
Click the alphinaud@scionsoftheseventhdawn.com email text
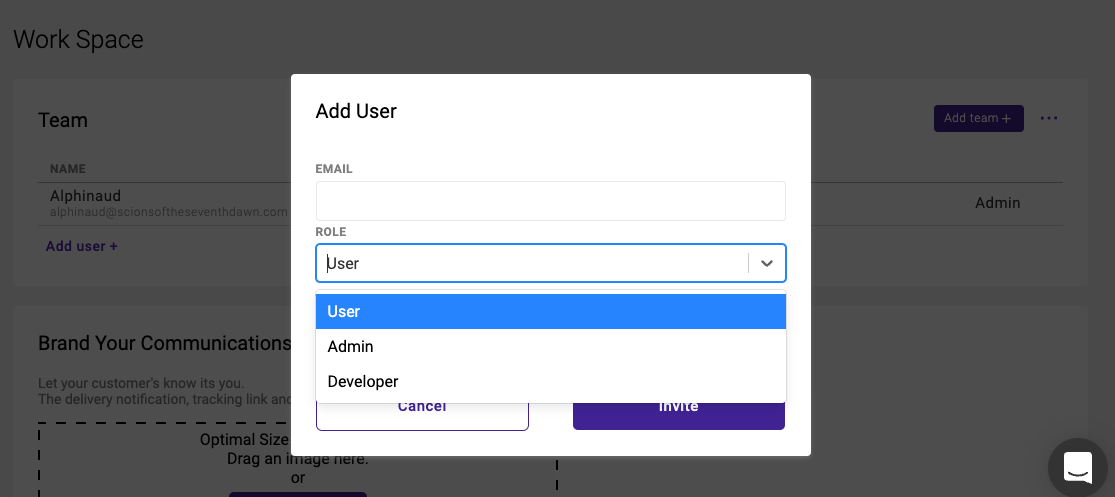(x=169, y=212)
